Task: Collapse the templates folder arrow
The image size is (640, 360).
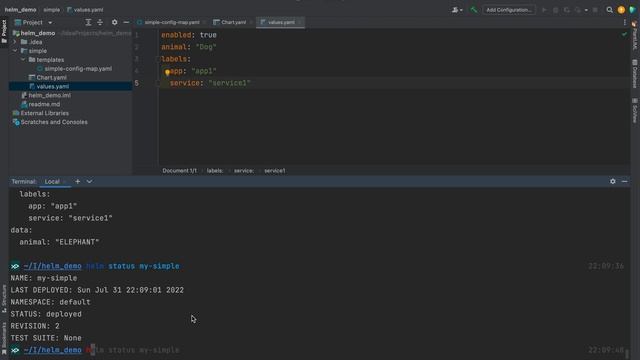Action: point(23,60)
